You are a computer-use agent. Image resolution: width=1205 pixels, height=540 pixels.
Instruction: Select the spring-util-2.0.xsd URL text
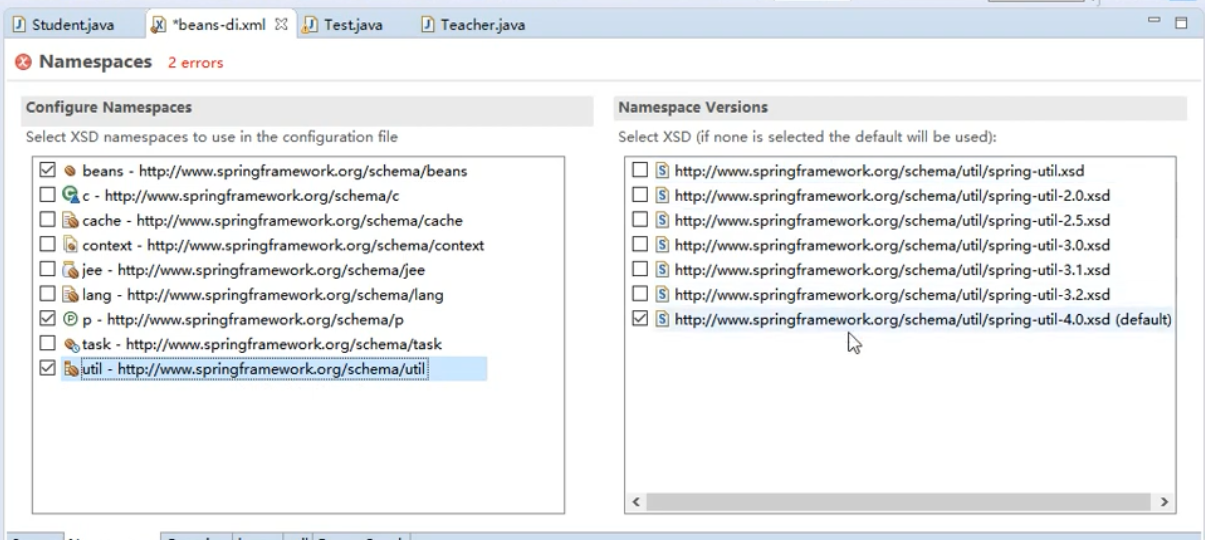(893, 196)
